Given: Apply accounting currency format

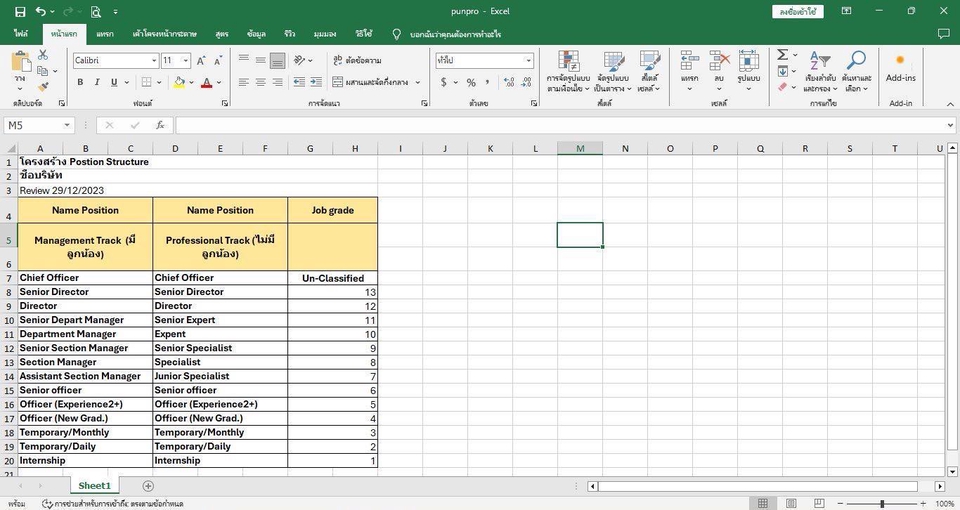Looking at the screenshot, I should tap(444, 82).
